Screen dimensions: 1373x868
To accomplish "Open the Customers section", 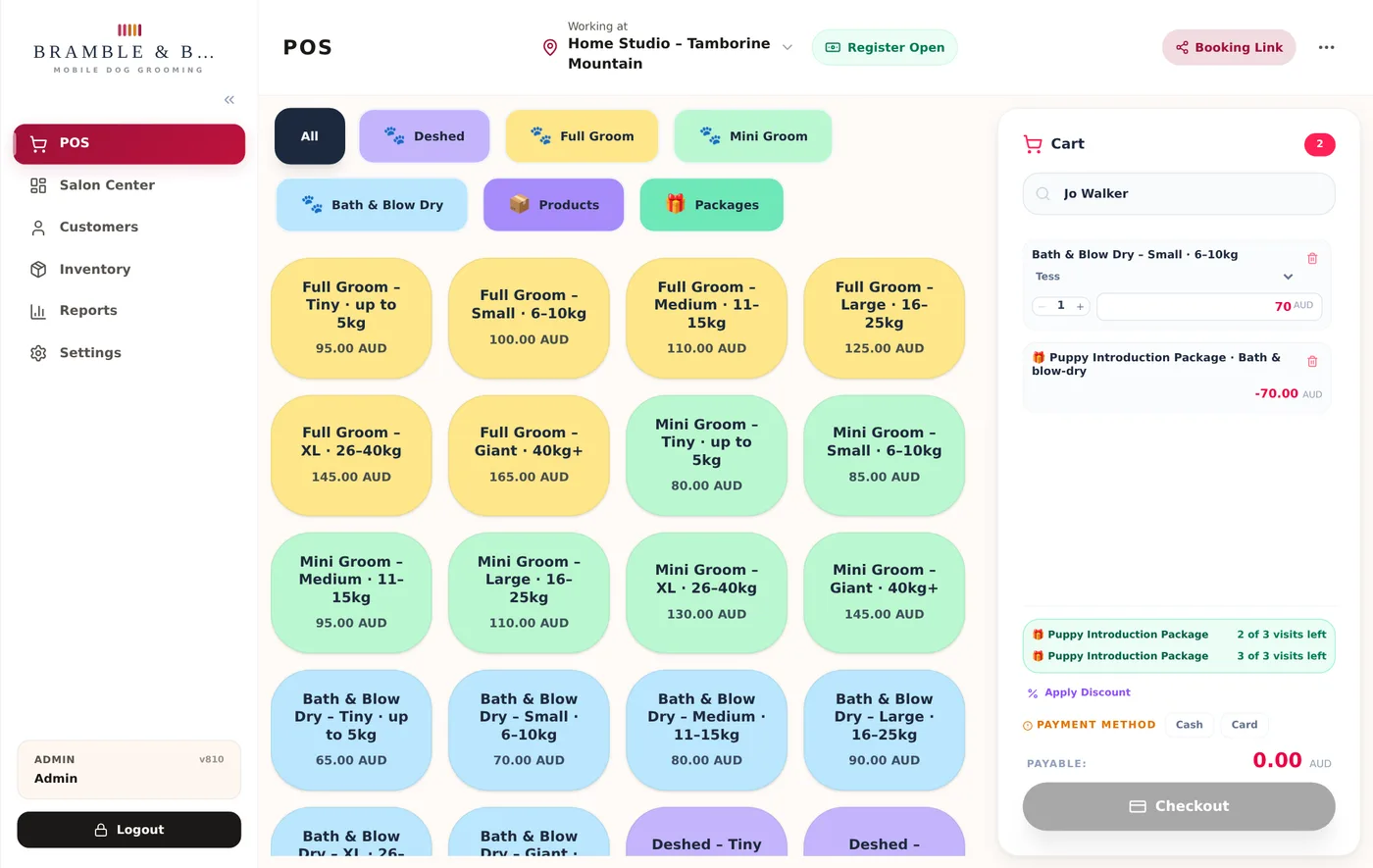I will (129, 228).
